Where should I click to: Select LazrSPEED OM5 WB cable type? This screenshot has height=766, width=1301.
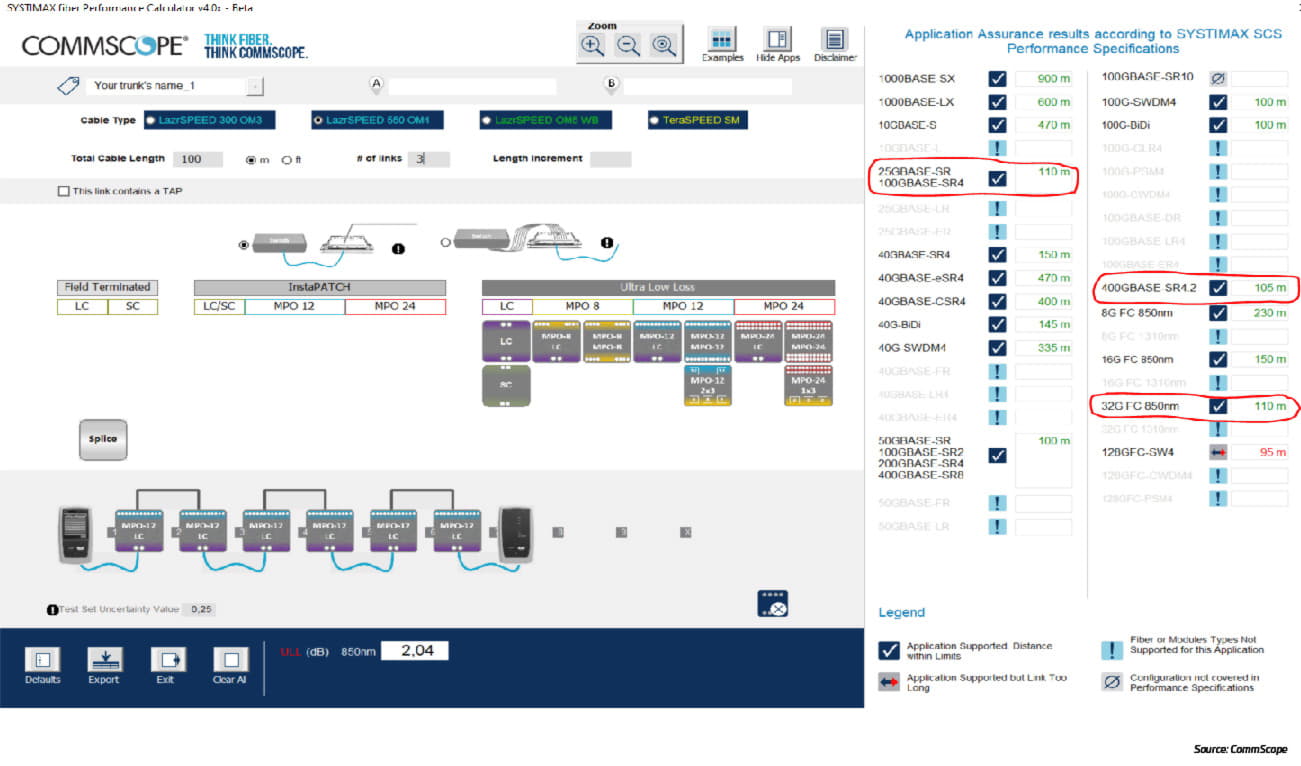545,120
